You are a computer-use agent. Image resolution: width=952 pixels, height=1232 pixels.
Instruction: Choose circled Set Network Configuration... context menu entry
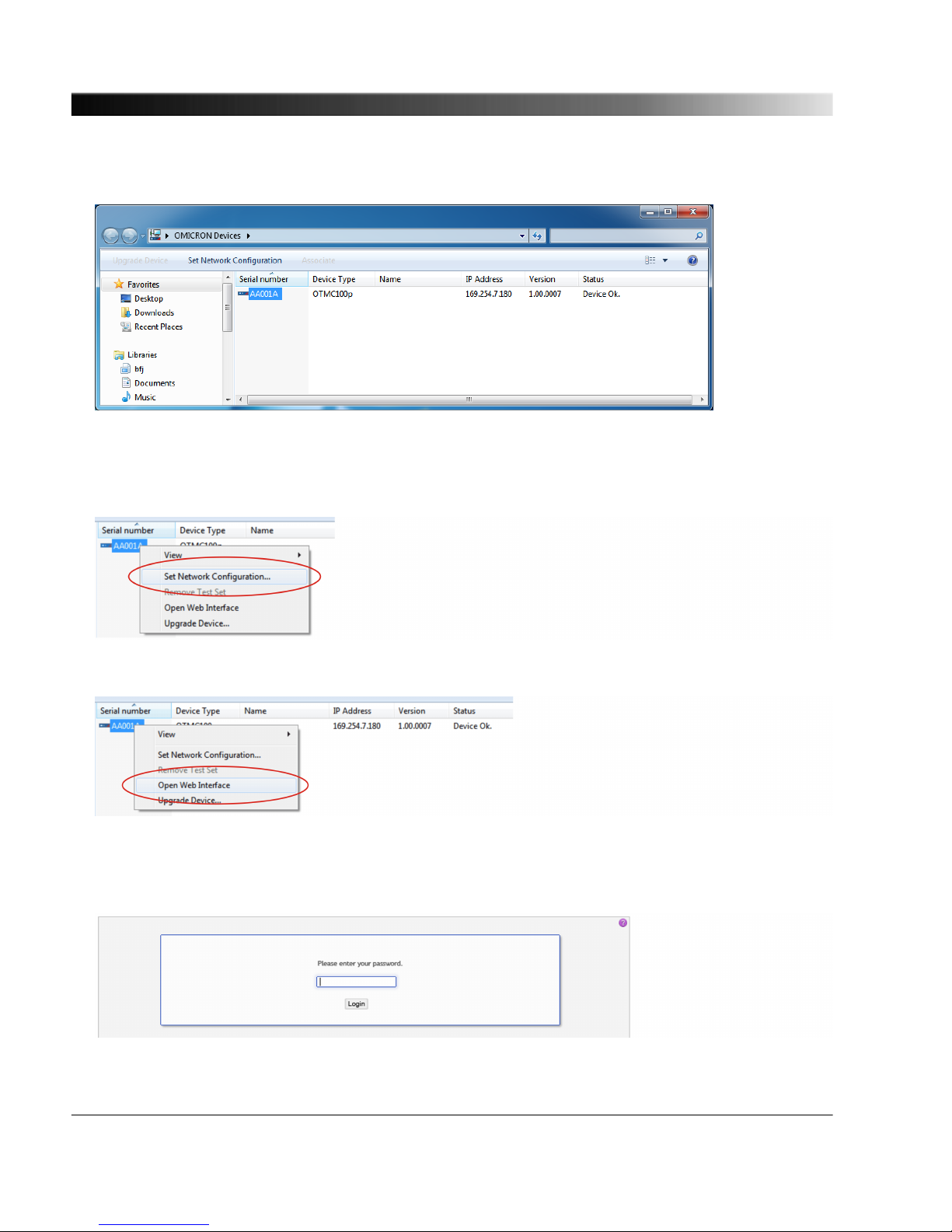pyautogui.click(x=225, y=577)
